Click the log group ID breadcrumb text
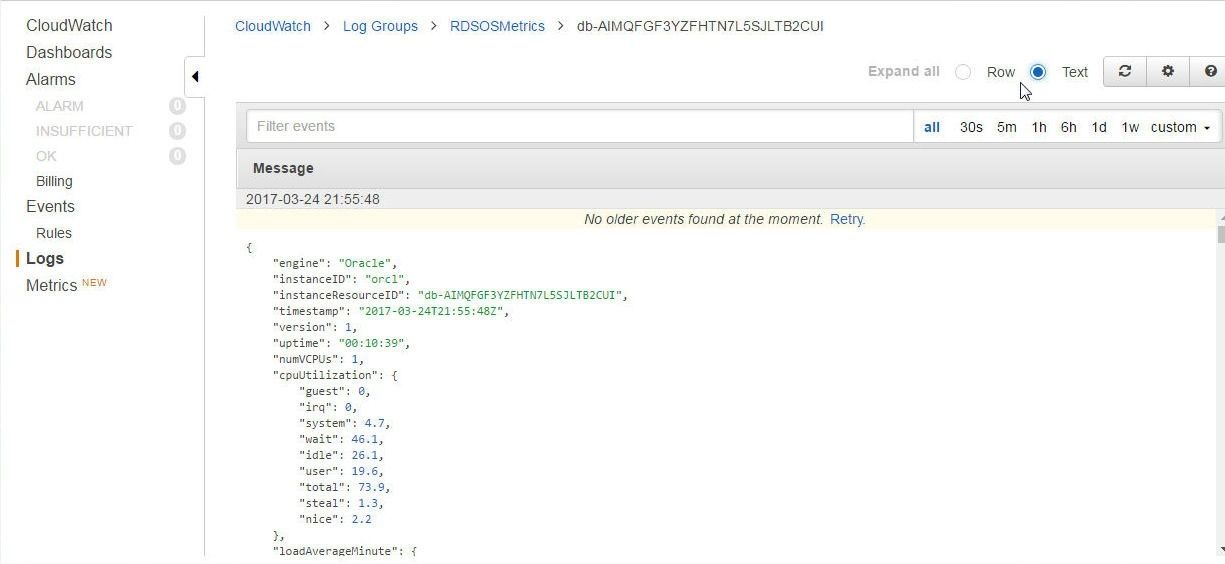 point(700,26)
